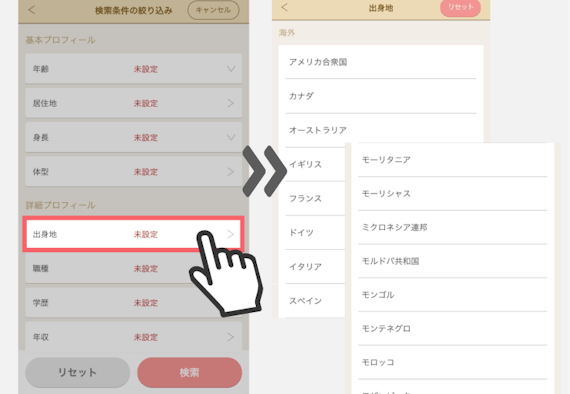Go back from the search filter screen
The image size is (570, 394).
(32, 10)
